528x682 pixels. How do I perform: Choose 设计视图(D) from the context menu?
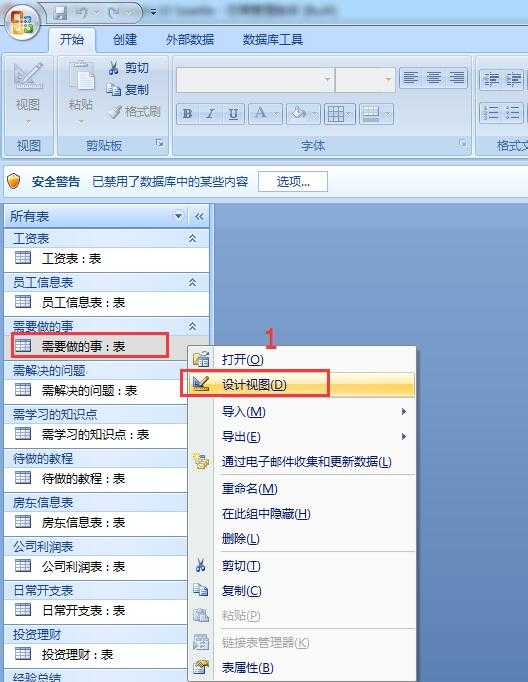click(302, 384)
